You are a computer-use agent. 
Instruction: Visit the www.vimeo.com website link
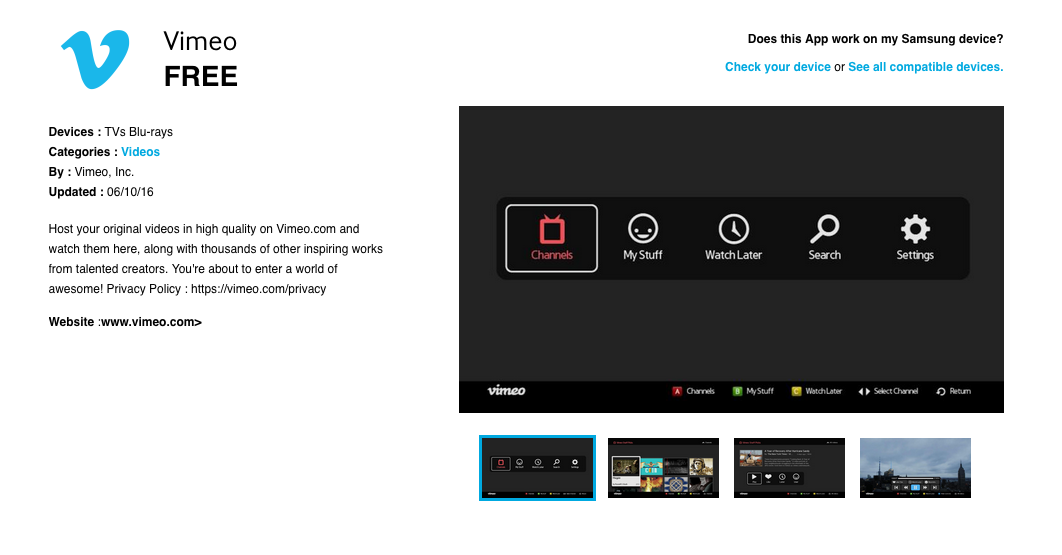(151, 322)
